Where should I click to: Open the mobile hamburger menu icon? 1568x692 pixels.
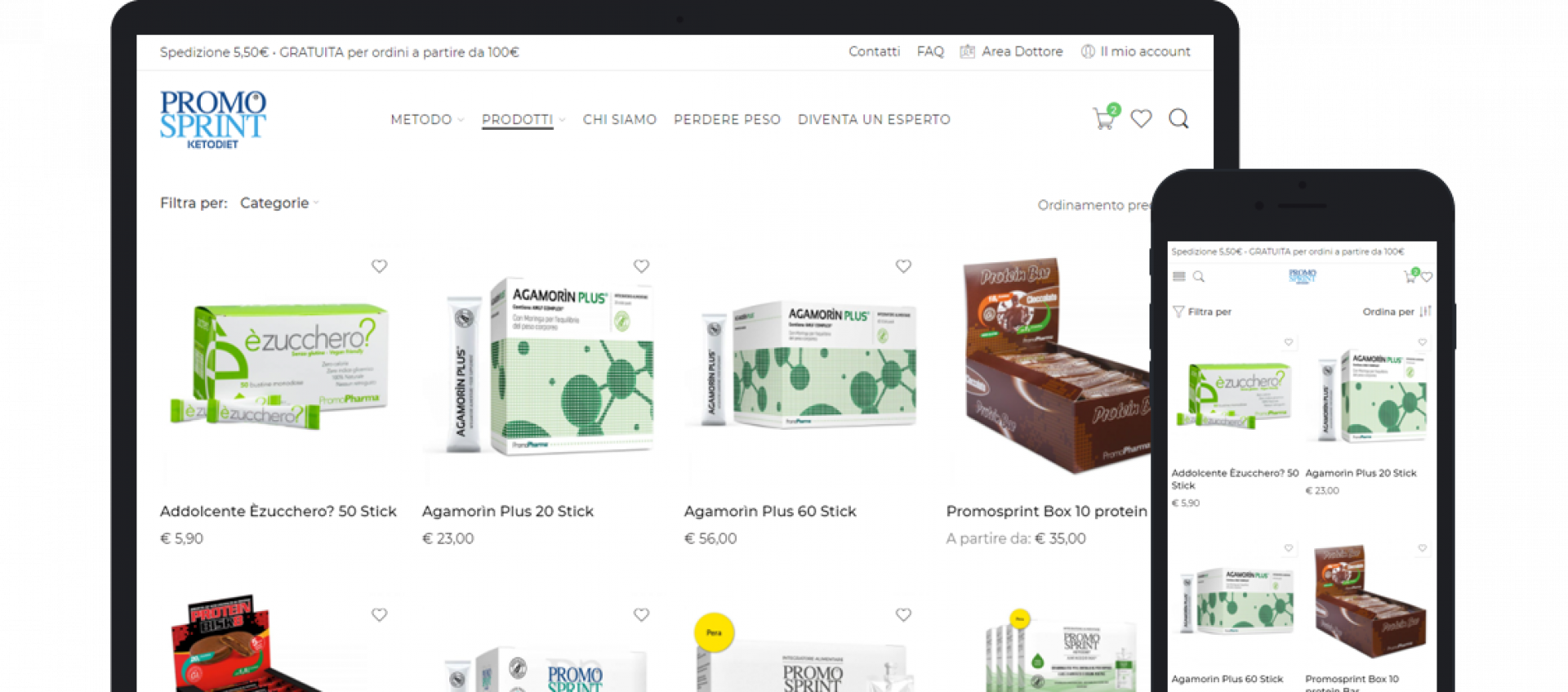point(1178,277)
